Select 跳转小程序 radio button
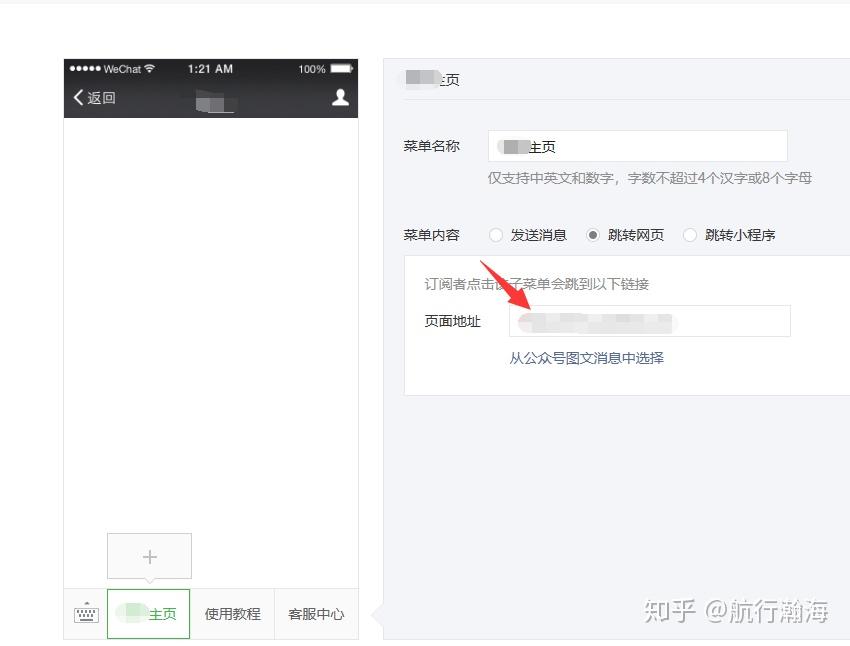The width and height of the screenshot is (850, 646). [690, 235]
